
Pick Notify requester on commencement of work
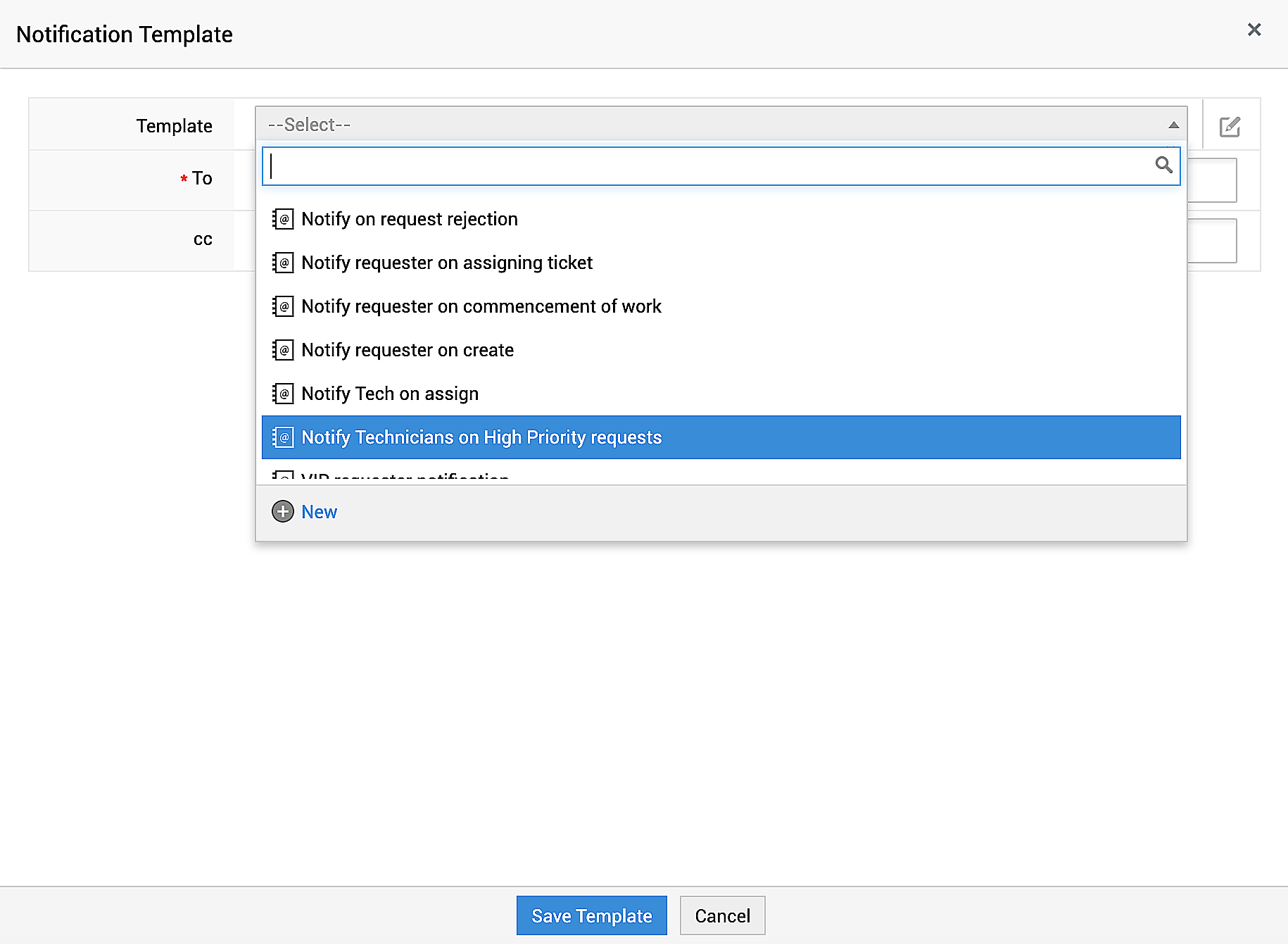481,306
